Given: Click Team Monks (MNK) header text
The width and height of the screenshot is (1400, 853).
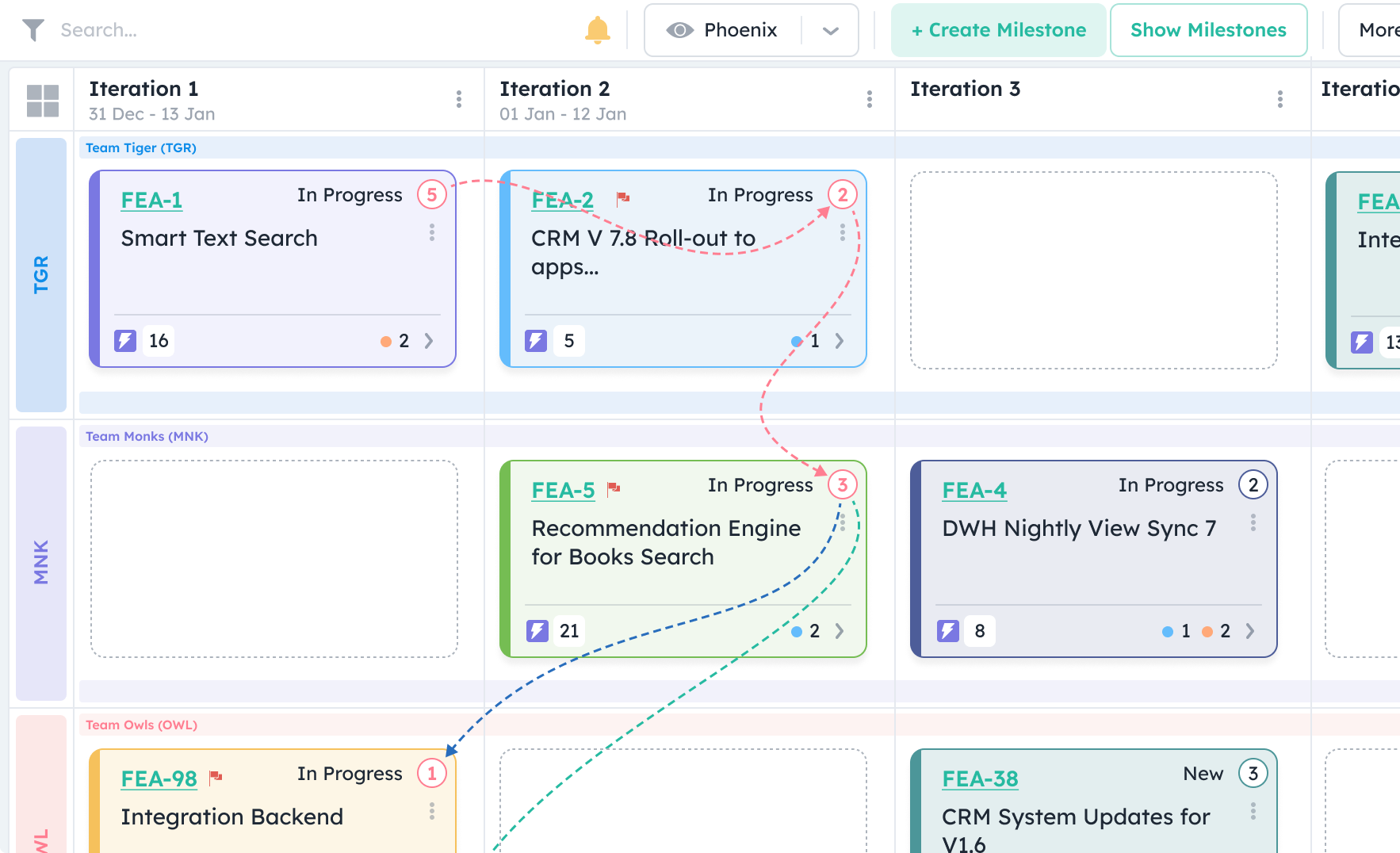Looking at the screenshot, I should pos(147,436).
